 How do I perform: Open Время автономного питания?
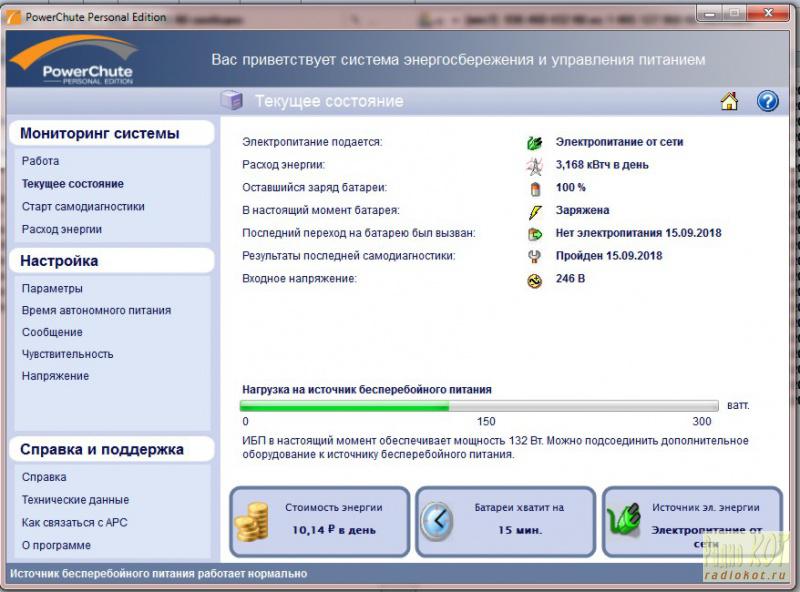96,310
